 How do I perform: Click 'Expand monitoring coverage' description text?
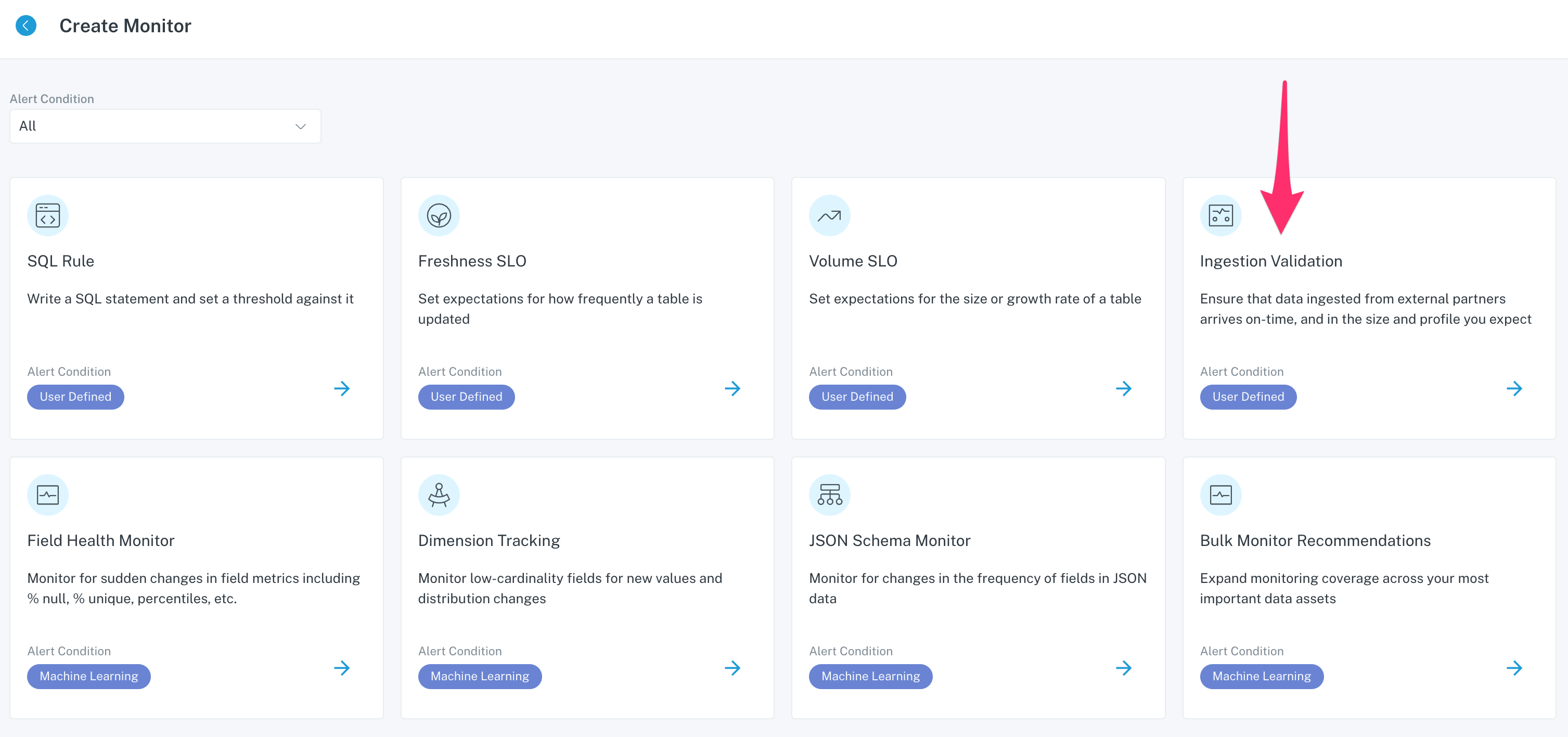click(x=1344, y=588)
